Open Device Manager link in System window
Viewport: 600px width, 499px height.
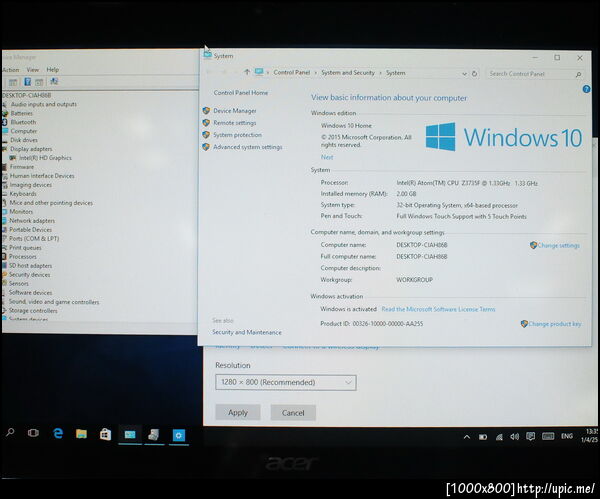click(235, 111)
